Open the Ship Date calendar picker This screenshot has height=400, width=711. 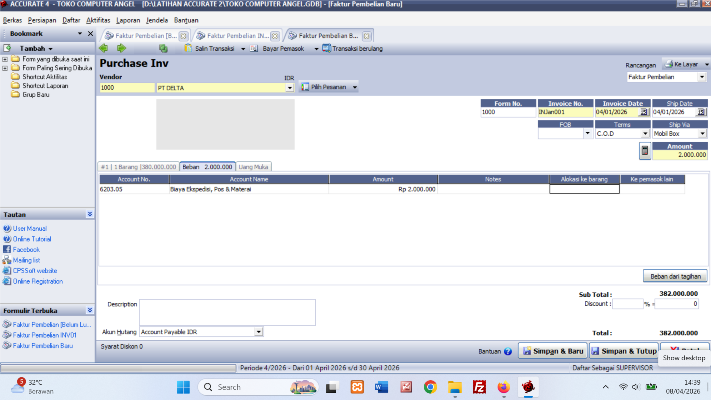701,112
